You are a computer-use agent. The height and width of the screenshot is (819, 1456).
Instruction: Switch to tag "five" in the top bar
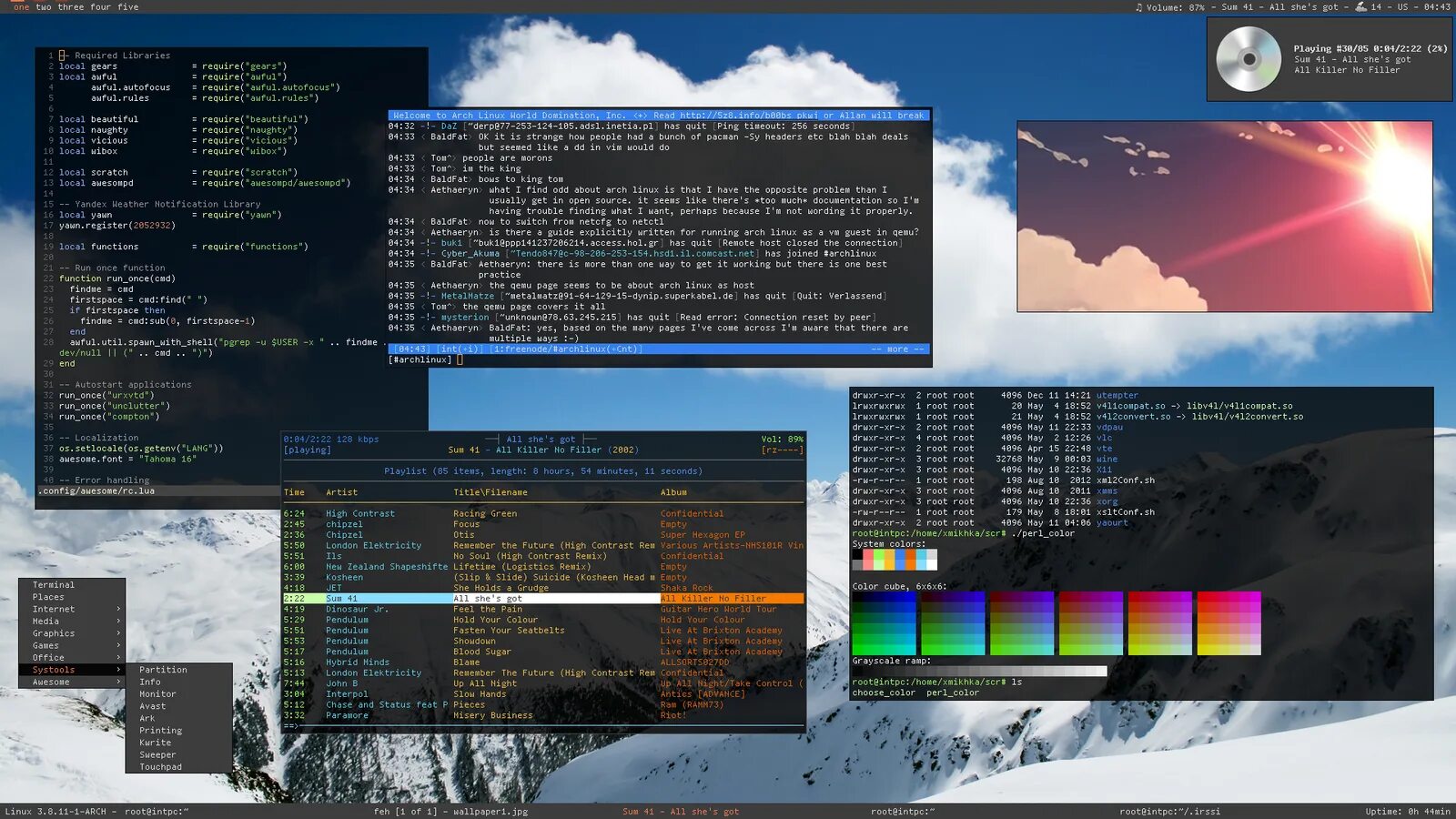coord(128,7)
